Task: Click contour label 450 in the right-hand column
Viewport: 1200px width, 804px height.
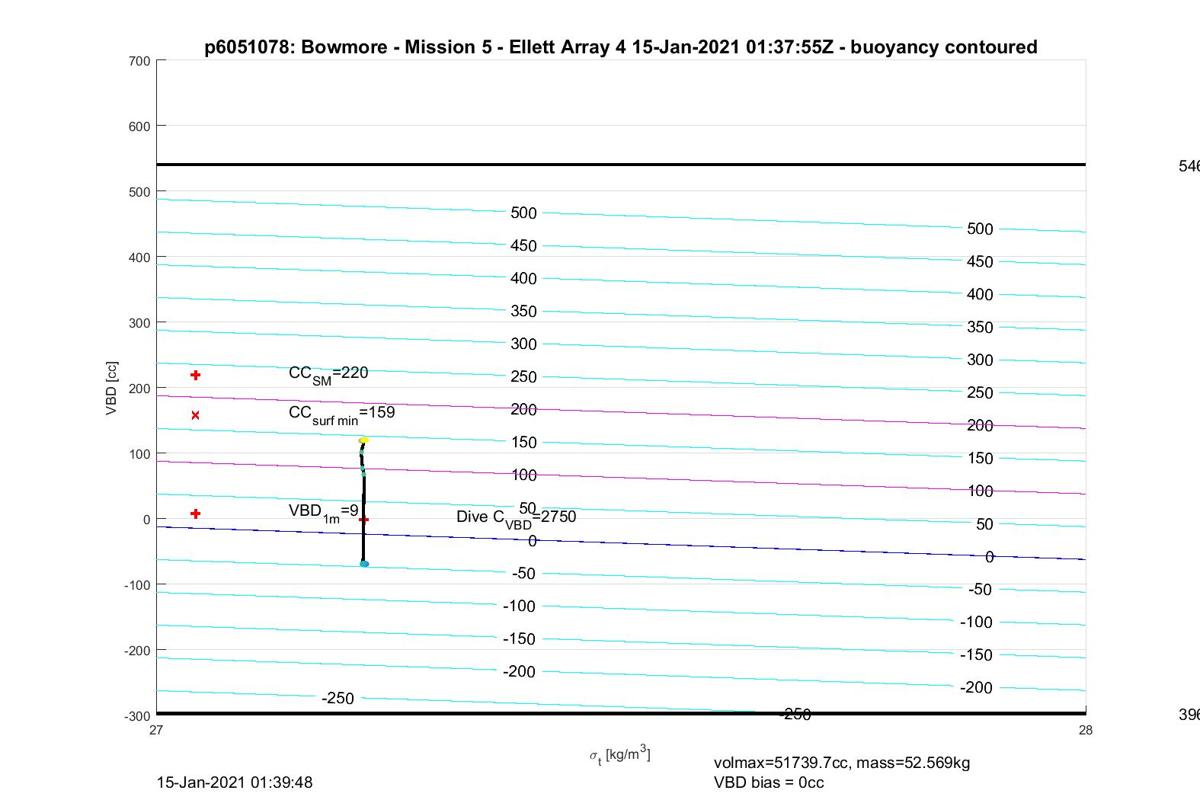Action: (x=980, y=262)
